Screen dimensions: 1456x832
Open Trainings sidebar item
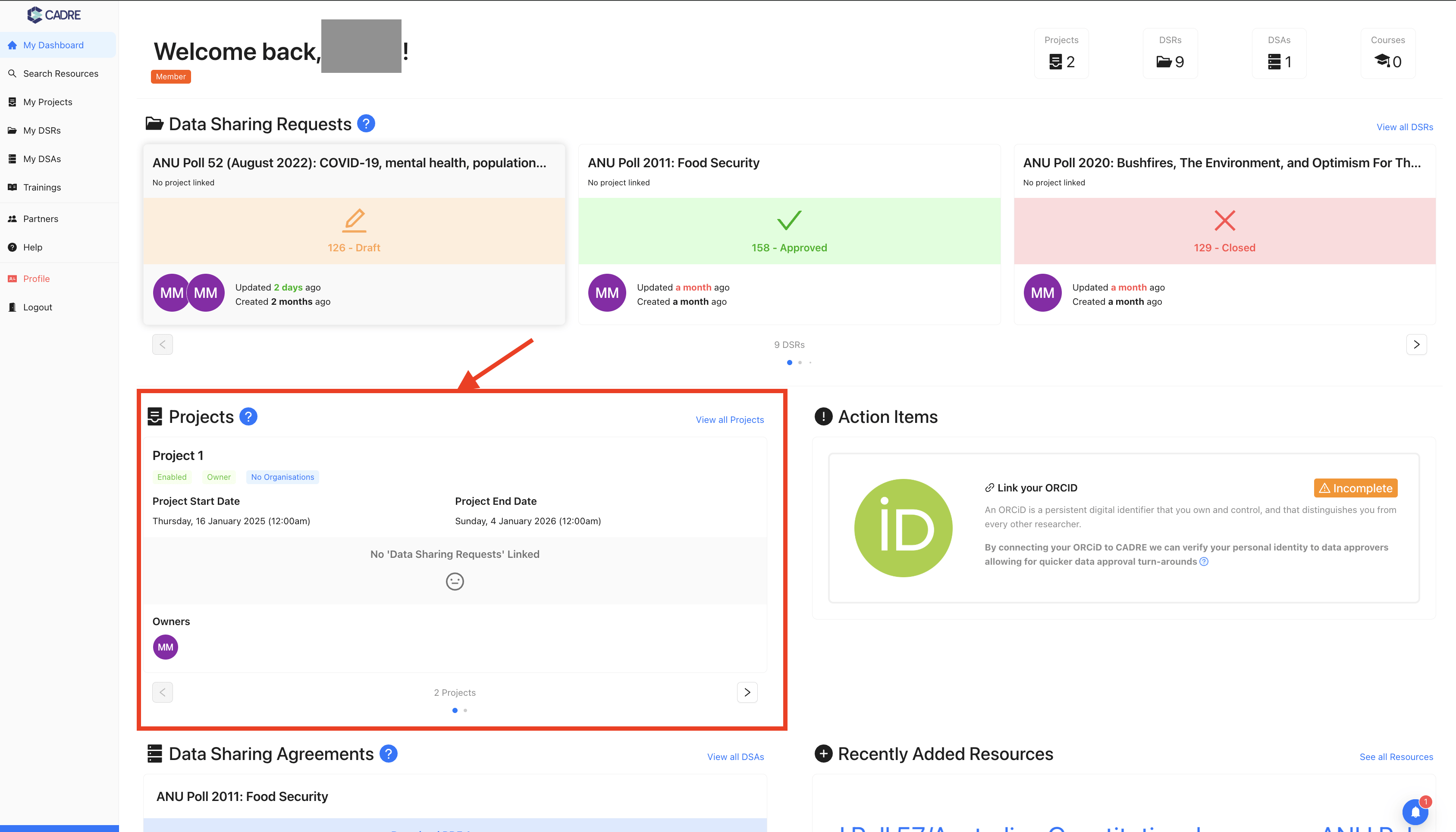point(58,188)
